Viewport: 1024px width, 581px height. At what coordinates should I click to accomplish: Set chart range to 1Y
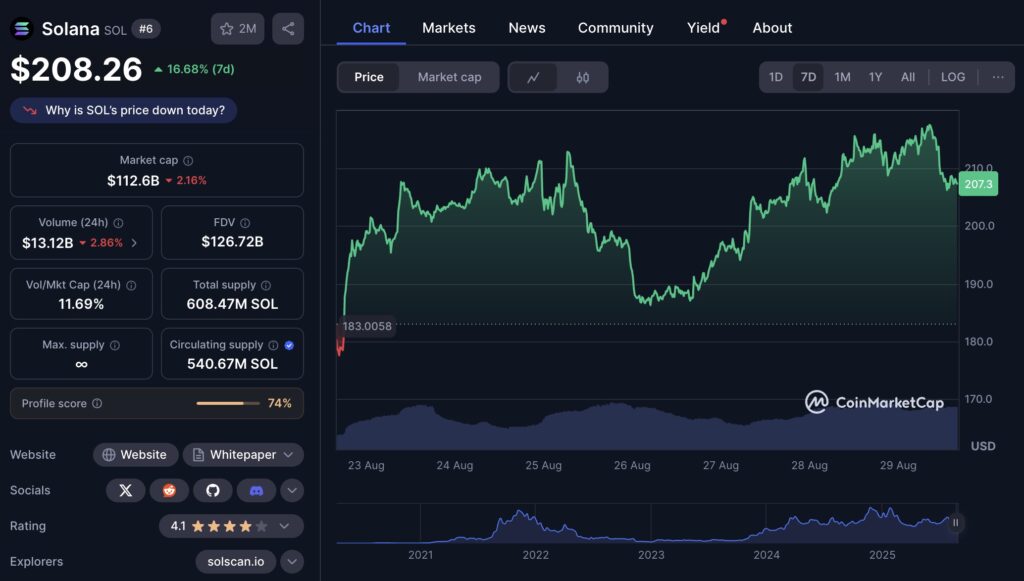(x=875, y=77)
